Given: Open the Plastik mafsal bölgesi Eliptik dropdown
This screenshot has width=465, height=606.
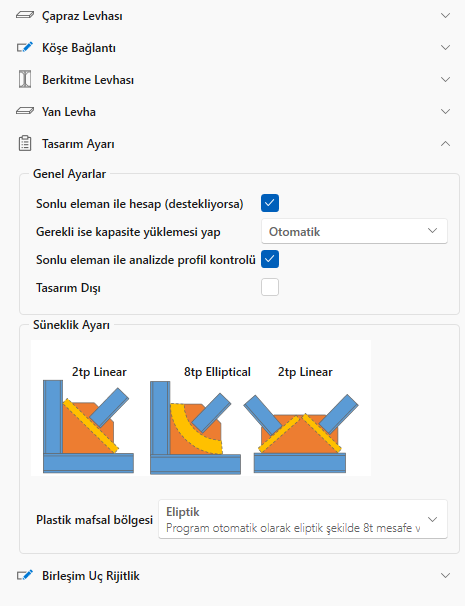Looking at the screenshot, I should pyautogui.click(x=303, y=519).
